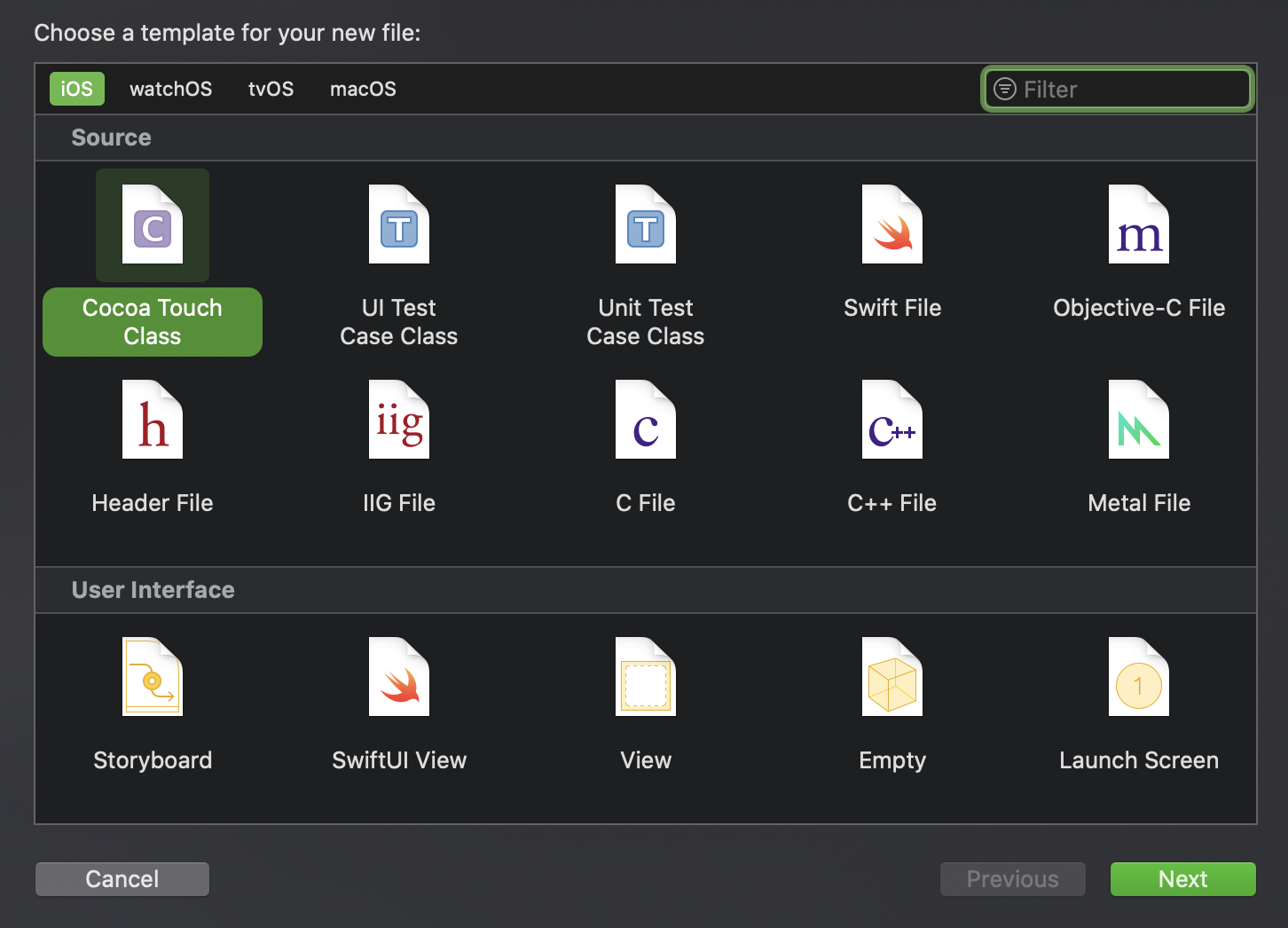Screen dimensions: 1288x928
Task: Click the "Objective-C File" label
Action: click(1139, 308)
